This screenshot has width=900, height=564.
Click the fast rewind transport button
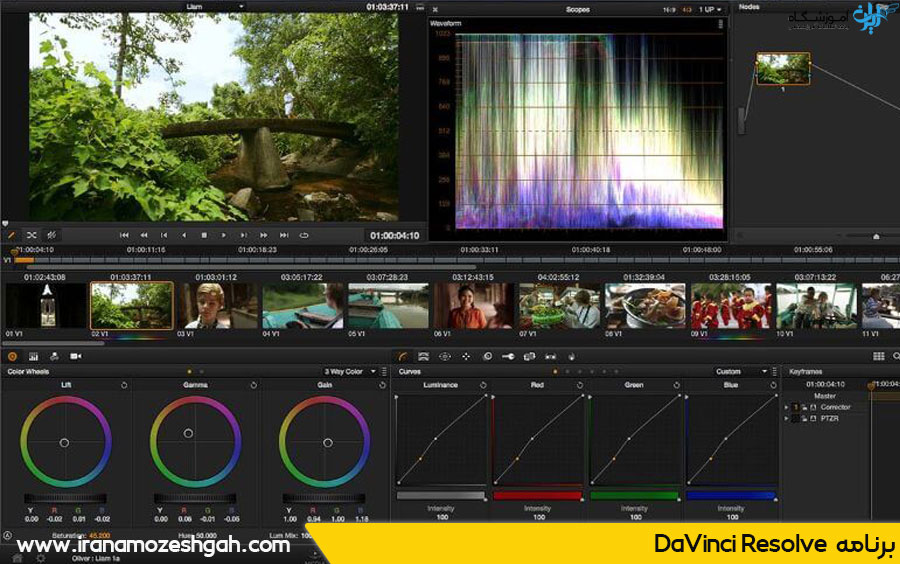[x=144, y=235]
